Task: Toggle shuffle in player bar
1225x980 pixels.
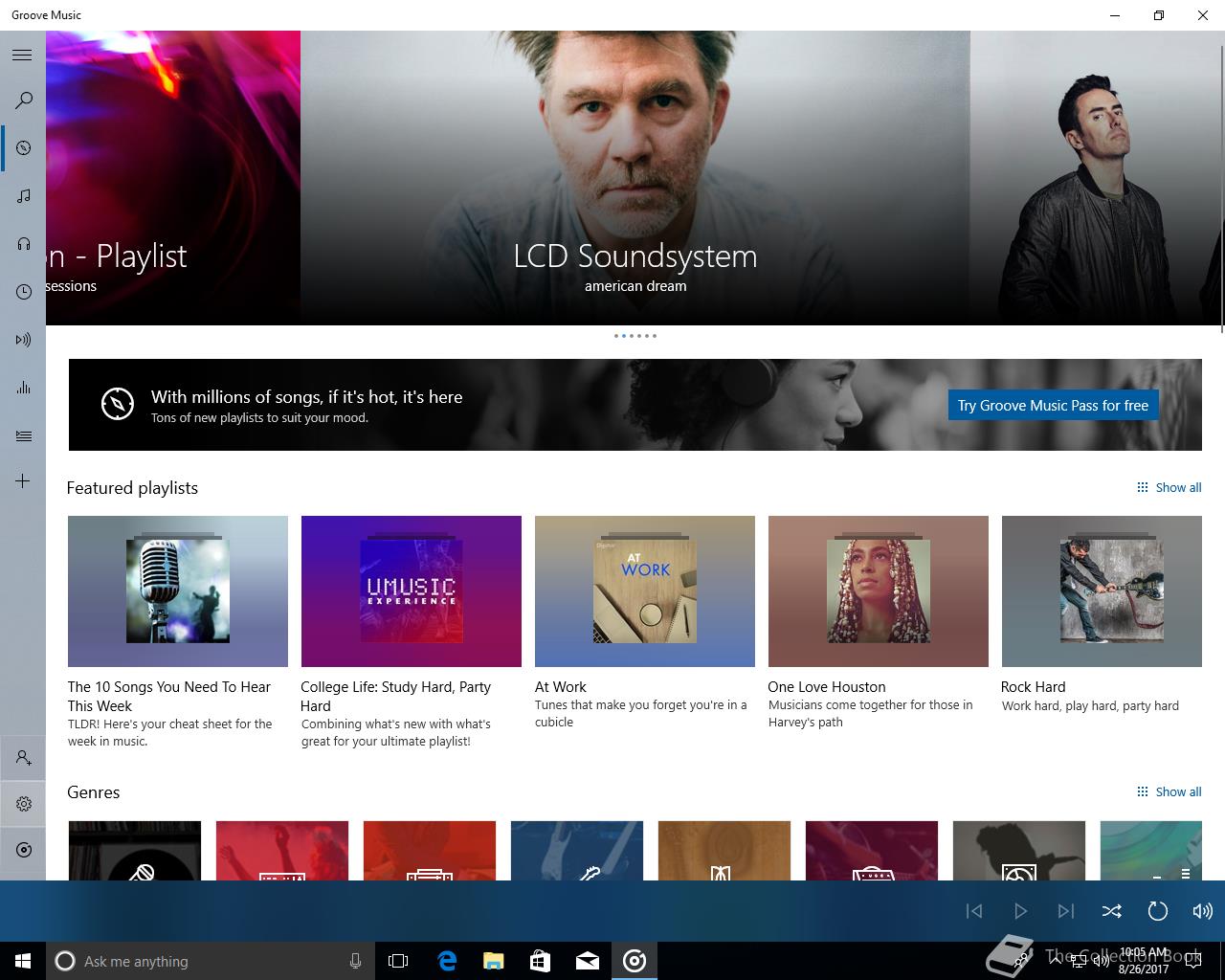Action: point(1111,911)
